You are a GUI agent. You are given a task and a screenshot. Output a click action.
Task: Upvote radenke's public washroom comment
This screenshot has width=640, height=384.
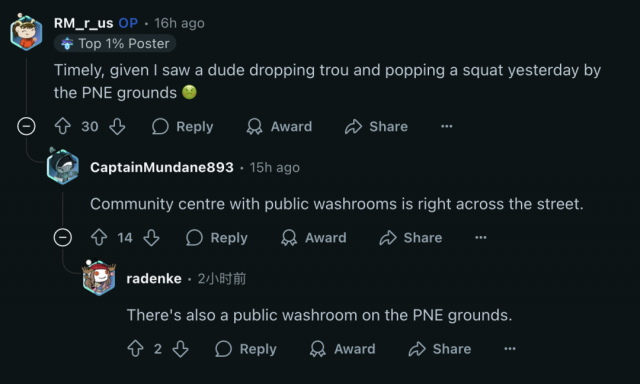(x=136, y=349)
